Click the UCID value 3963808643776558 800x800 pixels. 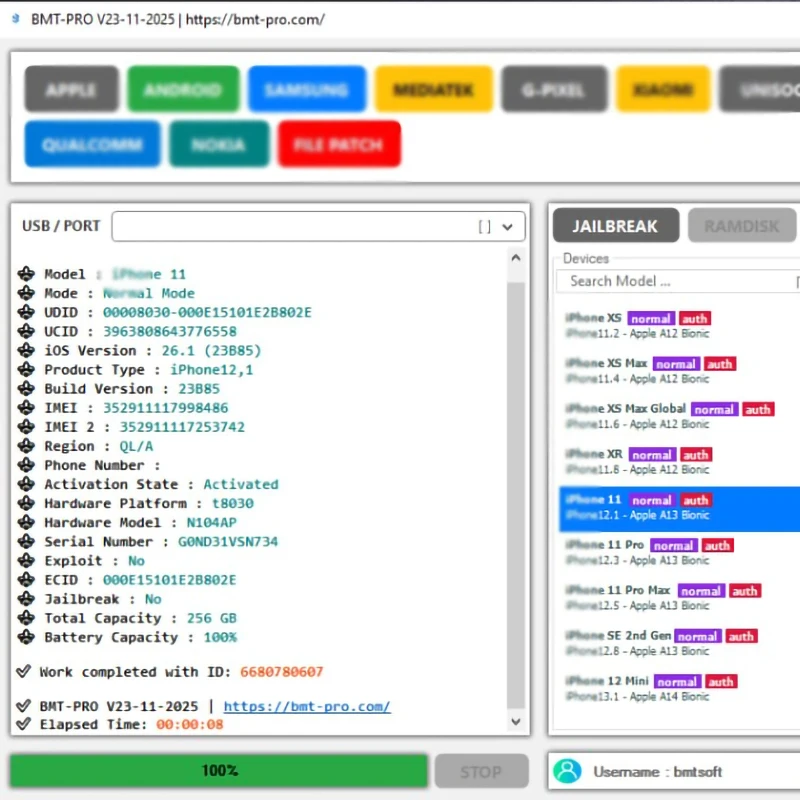tap(170, 332)
